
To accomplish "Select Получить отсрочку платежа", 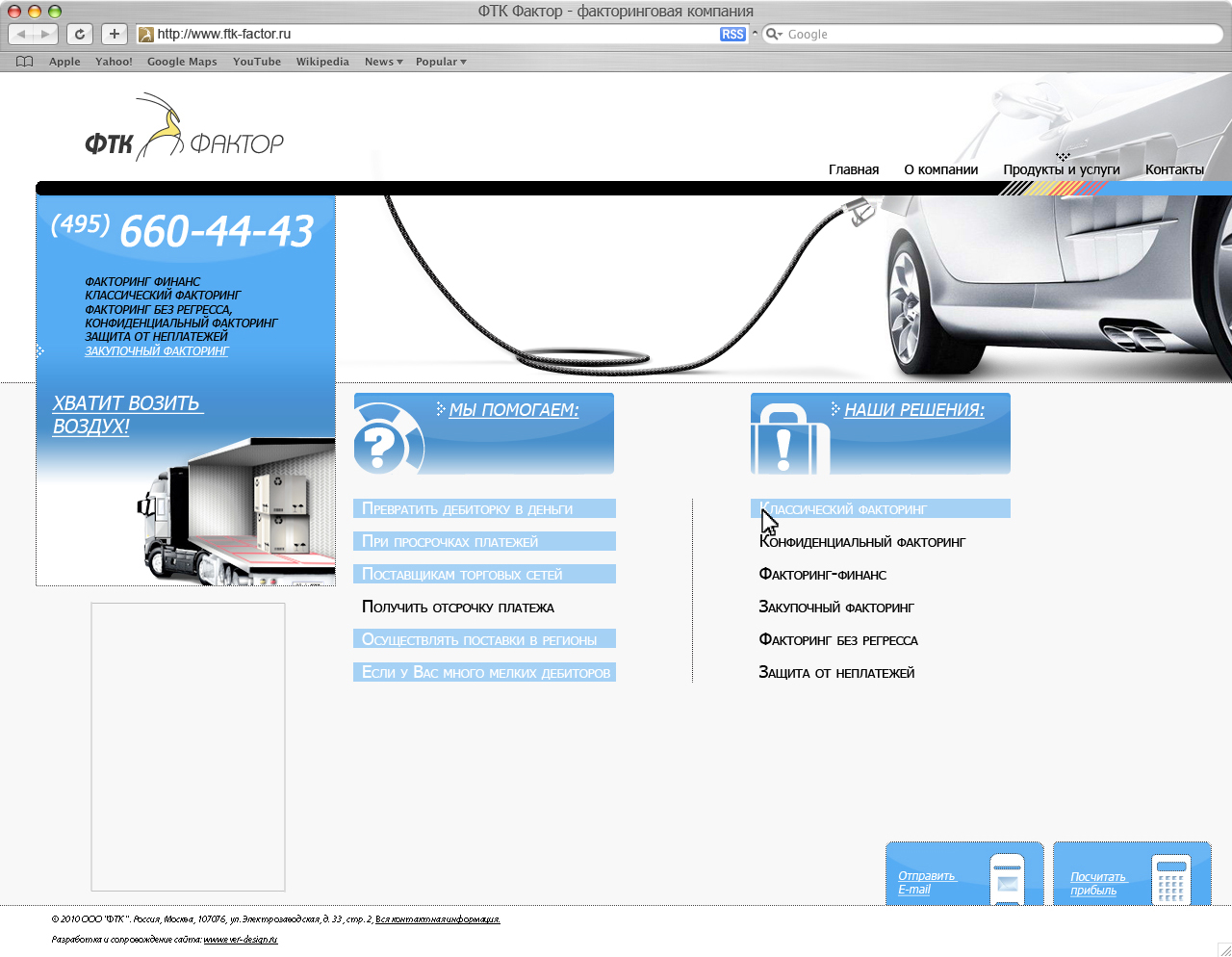I will (x=458, y=608).
